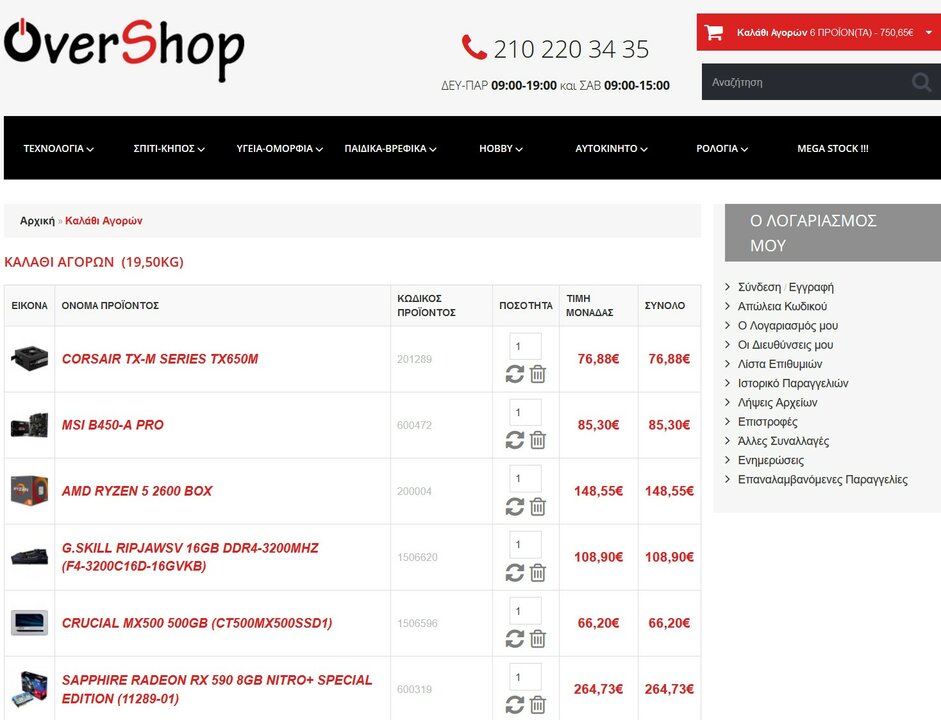Delete SAPPHIRE RADEON RX 590 from cart
941x720 pixels.
[538, 705]
